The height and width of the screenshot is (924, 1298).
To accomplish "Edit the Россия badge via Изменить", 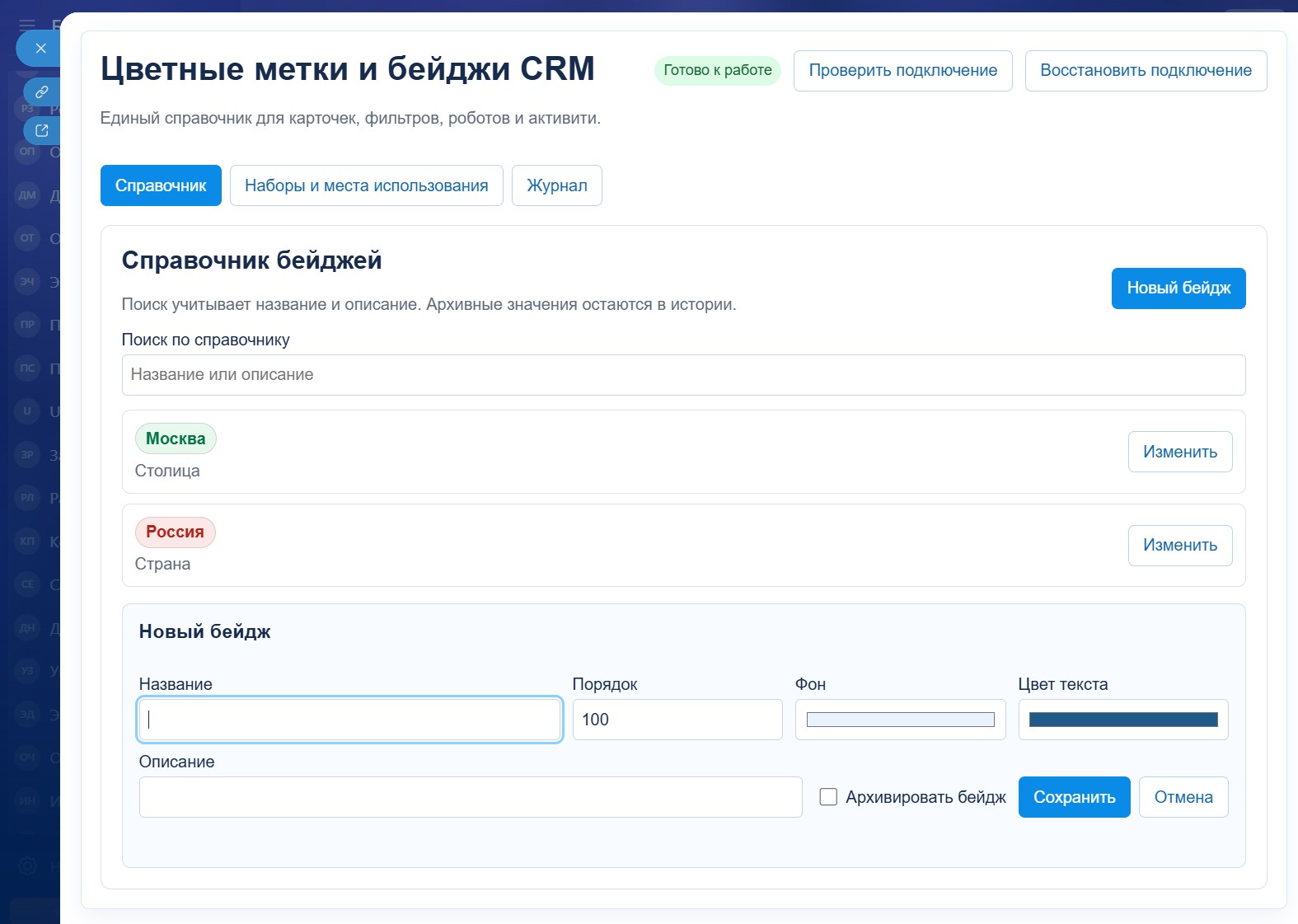I will click(x=1179, y=546).
